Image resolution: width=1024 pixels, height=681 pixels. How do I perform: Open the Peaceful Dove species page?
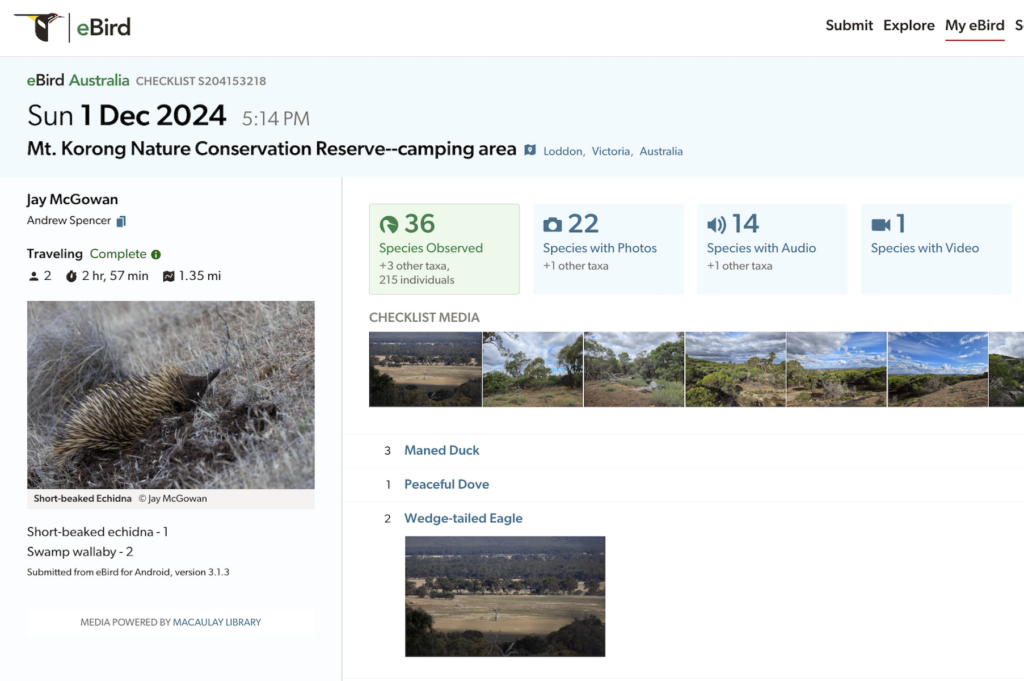[x=447, y=484]
